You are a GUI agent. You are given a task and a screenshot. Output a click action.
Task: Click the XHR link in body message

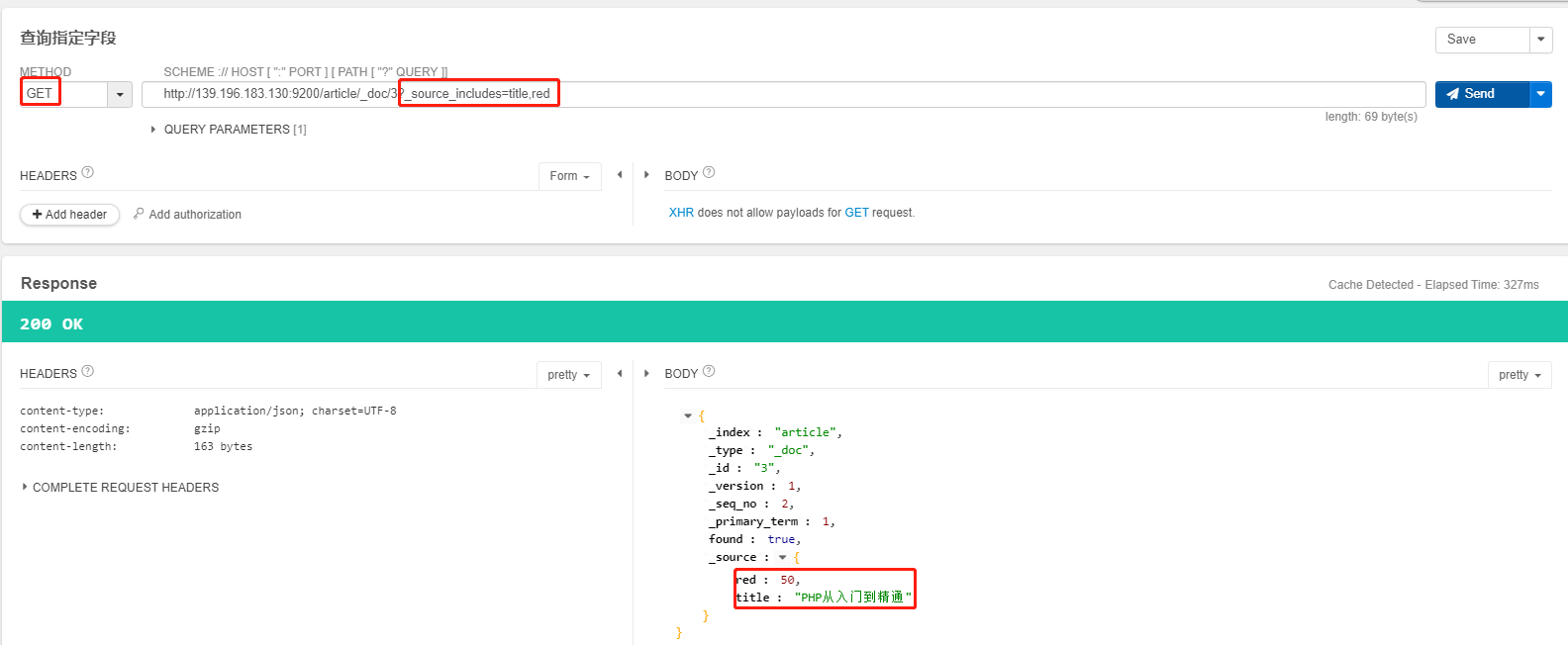tap(681, 213)
